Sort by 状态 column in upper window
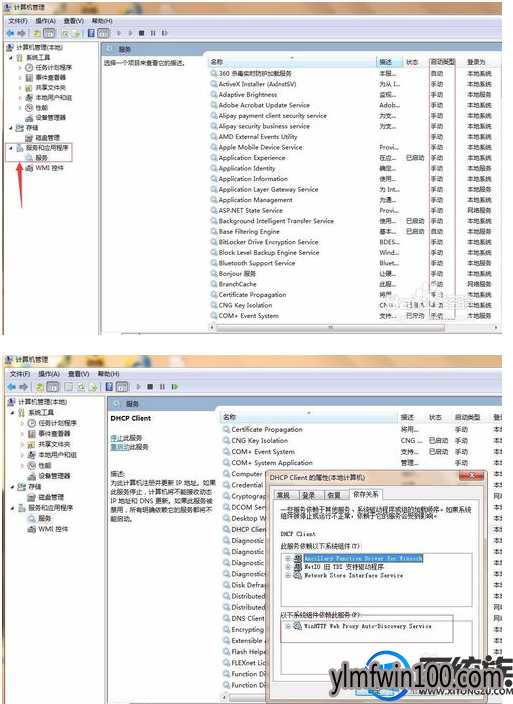Viewport: 513px width, 704px height. 416,62
